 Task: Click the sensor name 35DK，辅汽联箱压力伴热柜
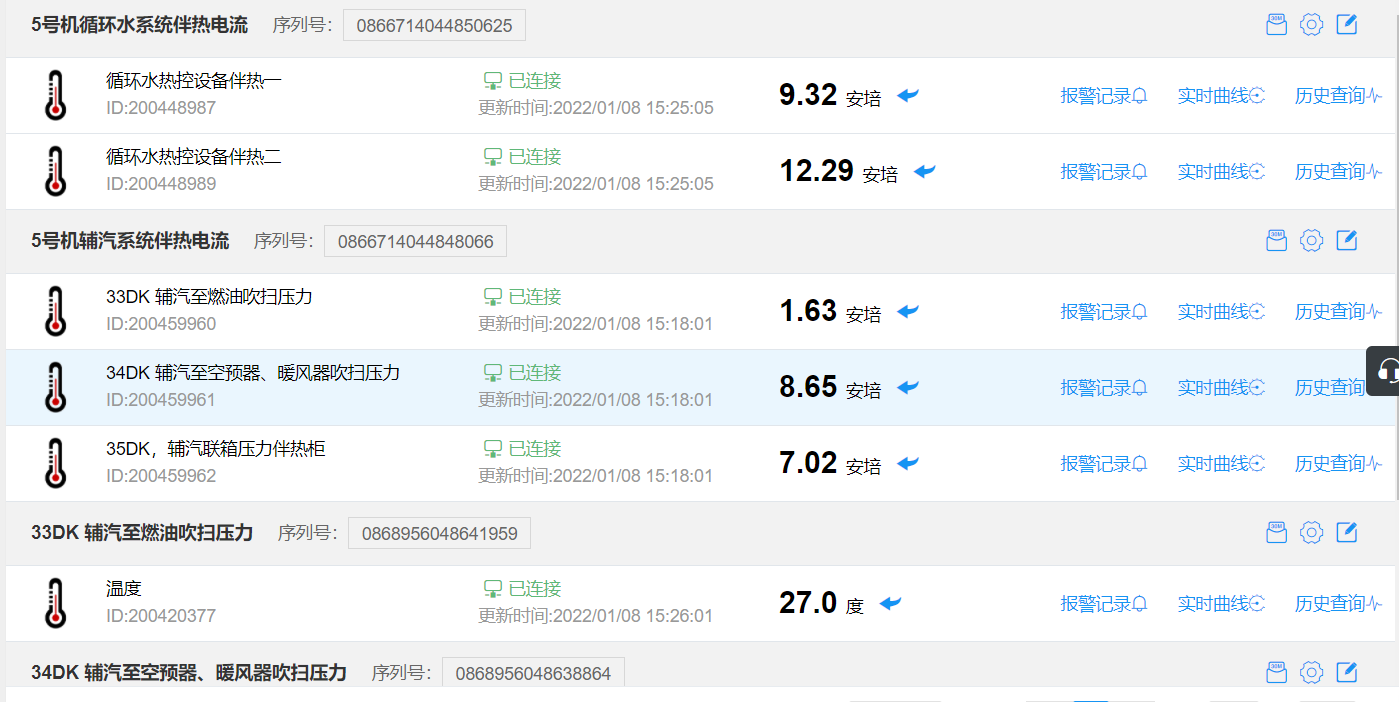point(216,449)
